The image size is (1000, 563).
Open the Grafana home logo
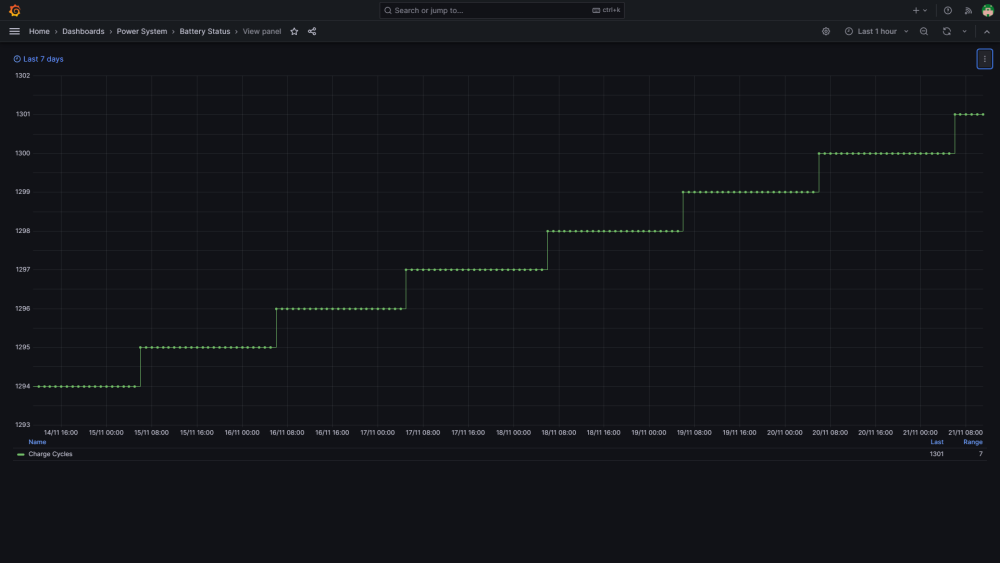point(15,10)
